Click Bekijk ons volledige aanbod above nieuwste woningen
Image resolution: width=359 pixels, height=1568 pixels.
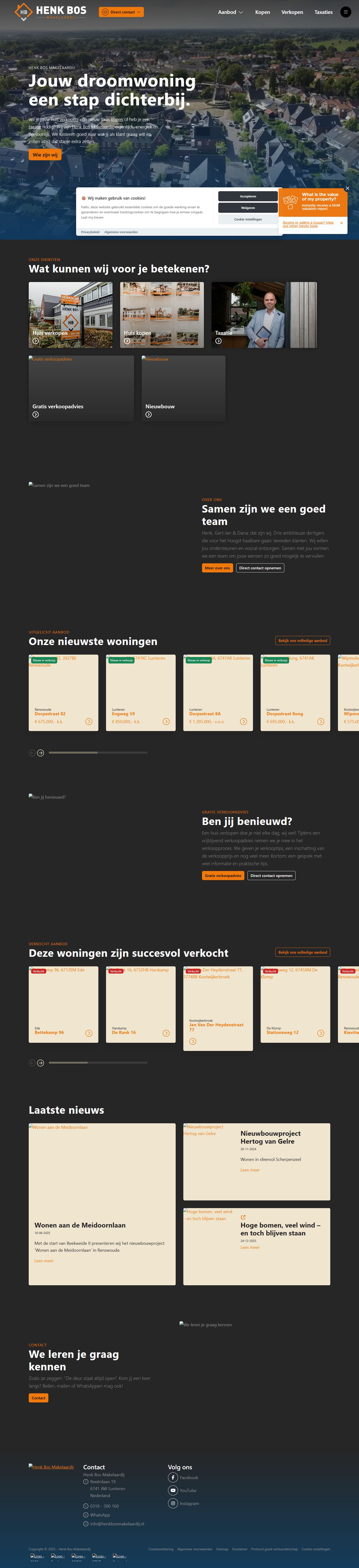click(303, 640)
